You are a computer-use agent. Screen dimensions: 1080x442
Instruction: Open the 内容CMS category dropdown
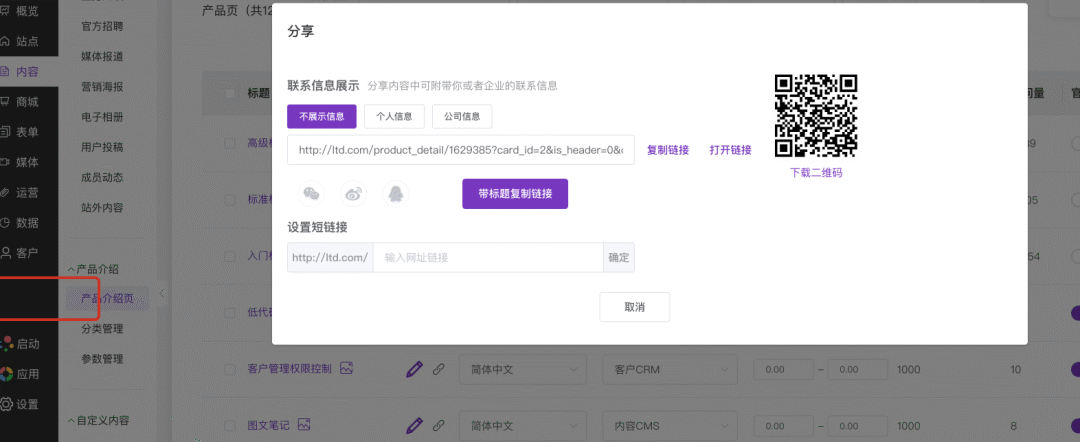pyautogui.click(x=670, y=426)
